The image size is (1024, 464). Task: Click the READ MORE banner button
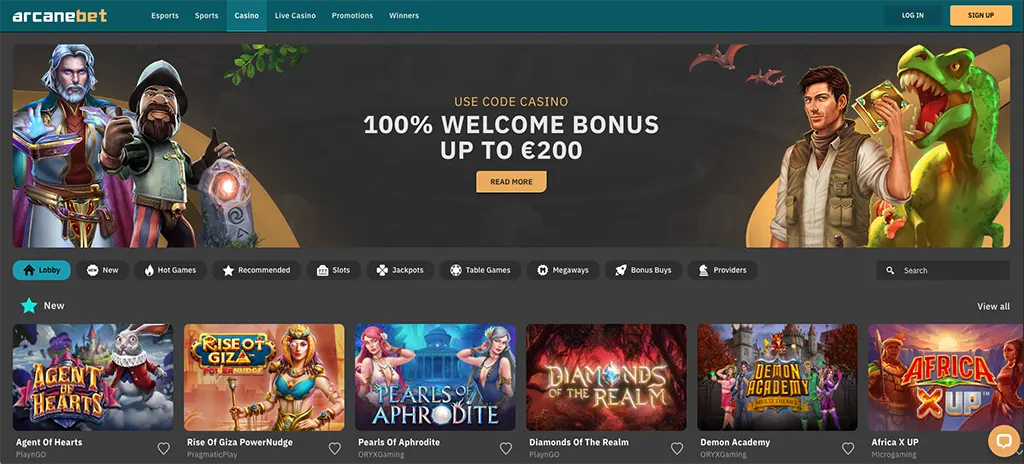[x=511, y=182]
